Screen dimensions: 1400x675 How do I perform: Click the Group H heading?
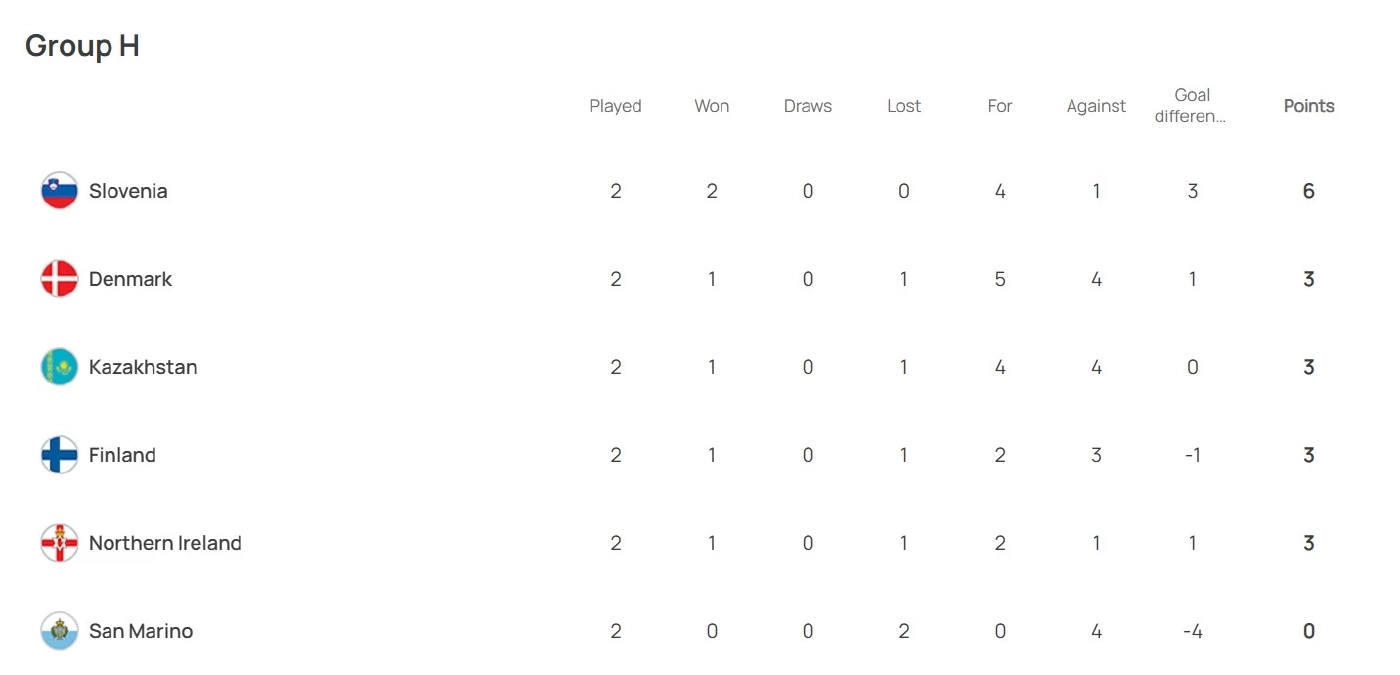[82, 46]
